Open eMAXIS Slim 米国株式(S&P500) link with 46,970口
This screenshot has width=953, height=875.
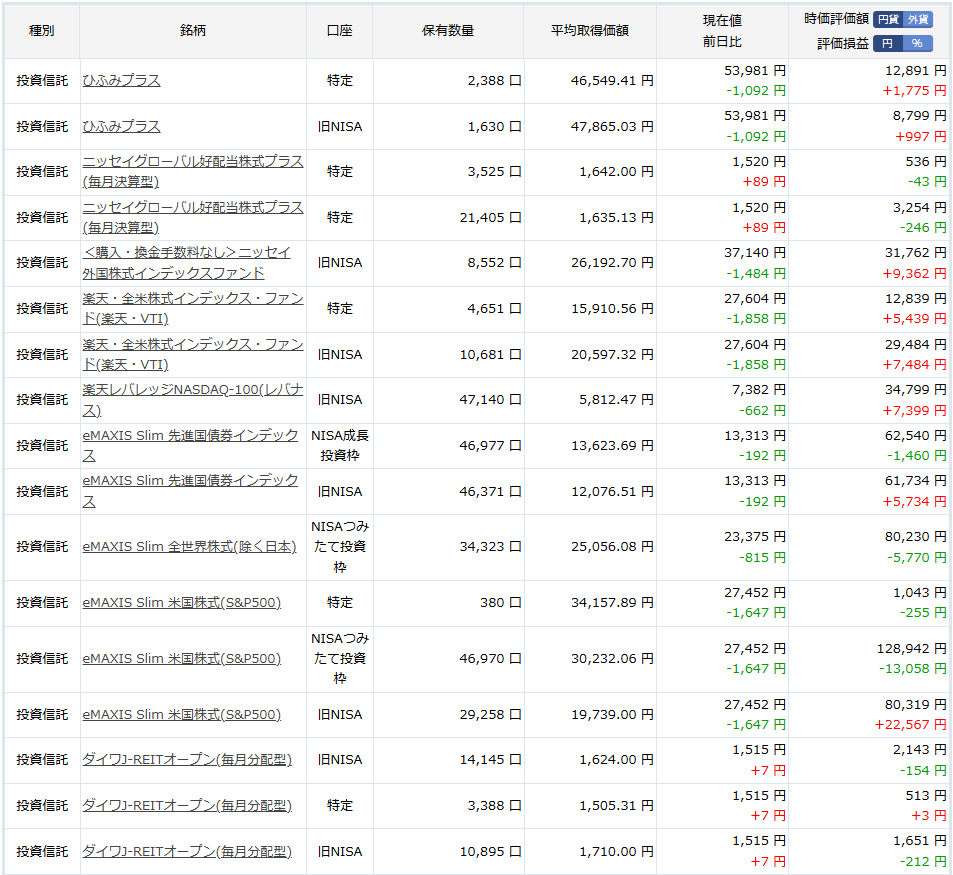[x=182, y=659]
